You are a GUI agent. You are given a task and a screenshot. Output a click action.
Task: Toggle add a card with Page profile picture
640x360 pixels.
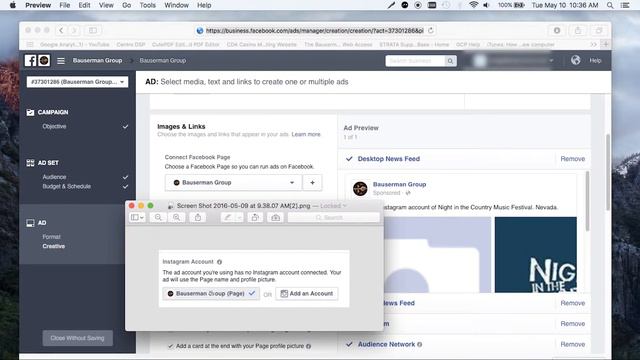tap(171, 346)
